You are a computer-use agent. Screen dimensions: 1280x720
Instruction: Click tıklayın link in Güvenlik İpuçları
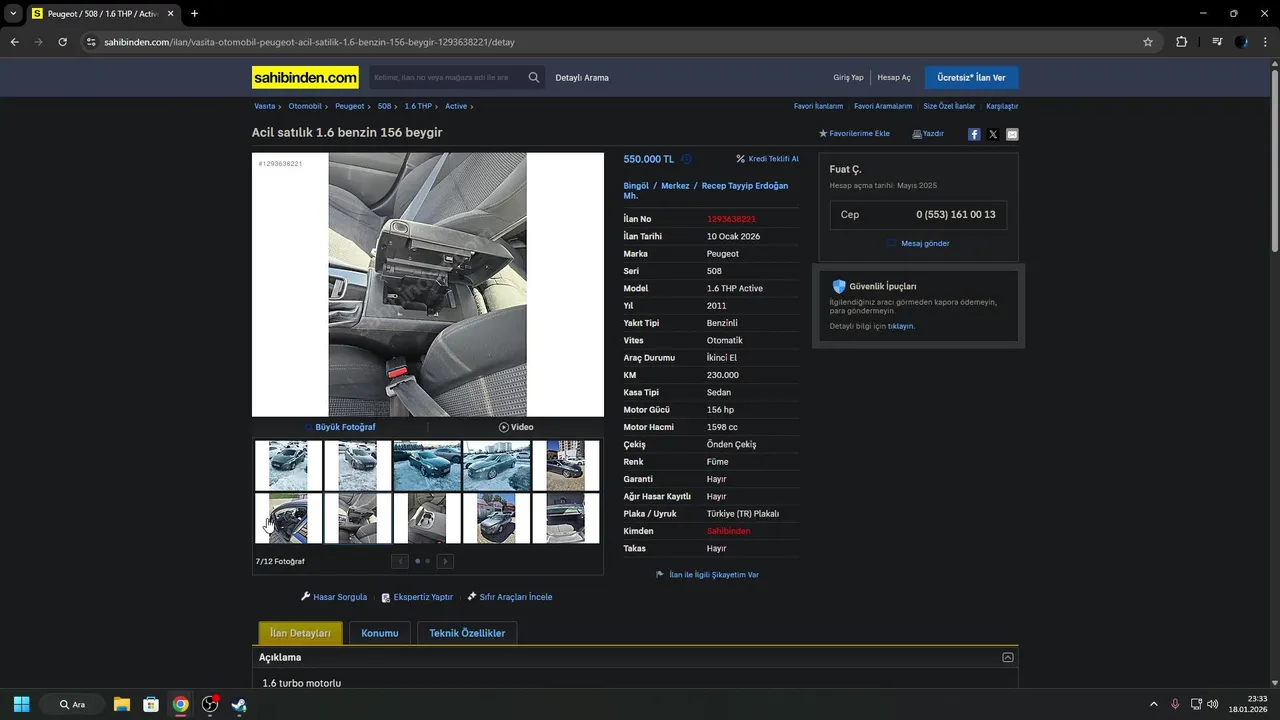(901, 326)
